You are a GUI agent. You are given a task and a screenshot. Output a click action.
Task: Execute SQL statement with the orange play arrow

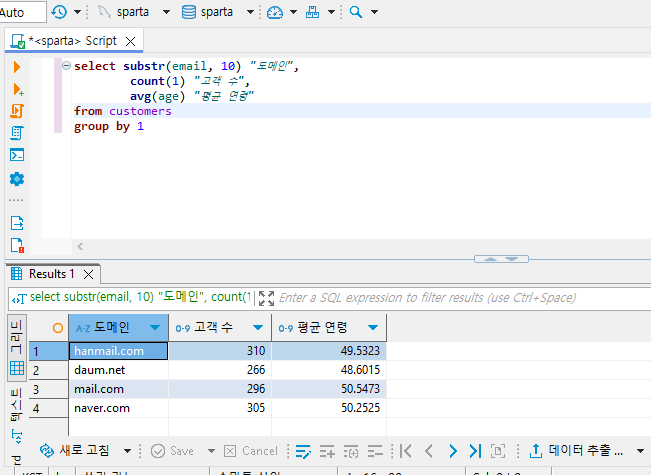coord(17,67)
